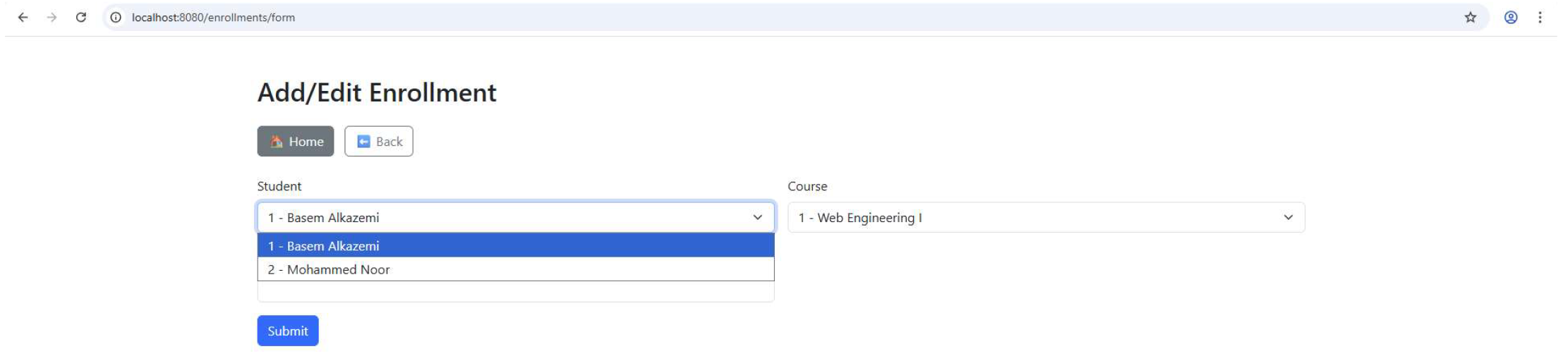Click the Course field label
The height and width of the screenshot is (356, 1568).
coord(807,186)
